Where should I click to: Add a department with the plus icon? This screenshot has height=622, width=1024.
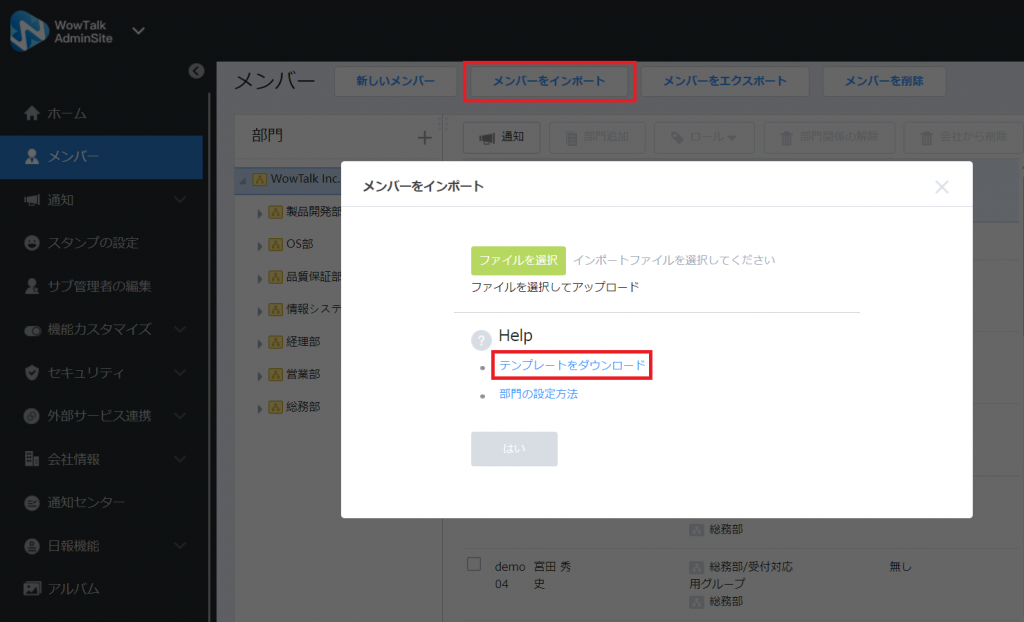point(424,137)
